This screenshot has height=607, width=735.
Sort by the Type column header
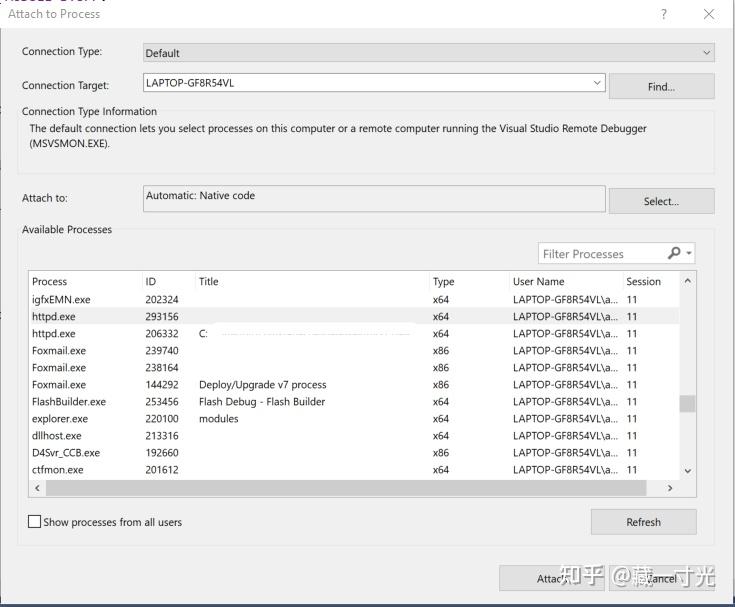[x=443, y=281]
